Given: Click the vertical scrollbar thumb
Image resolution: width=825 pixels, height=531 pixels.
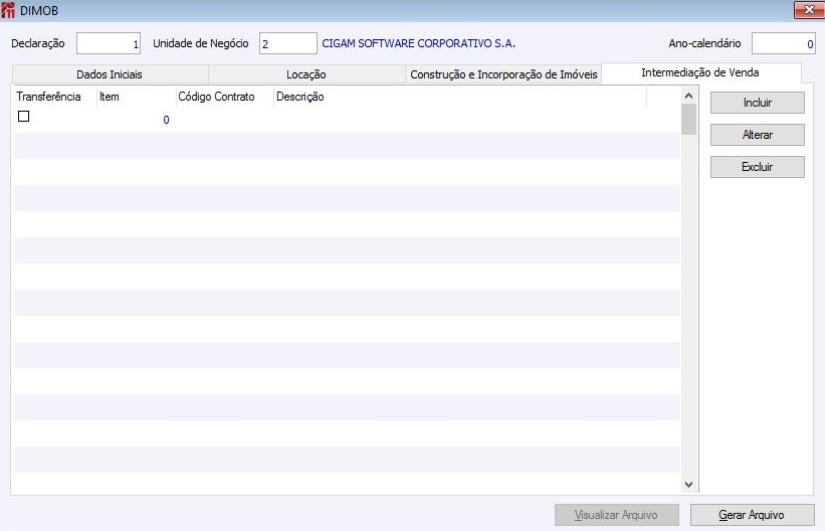Looking at the screenshot, I should tap(688, 119).
